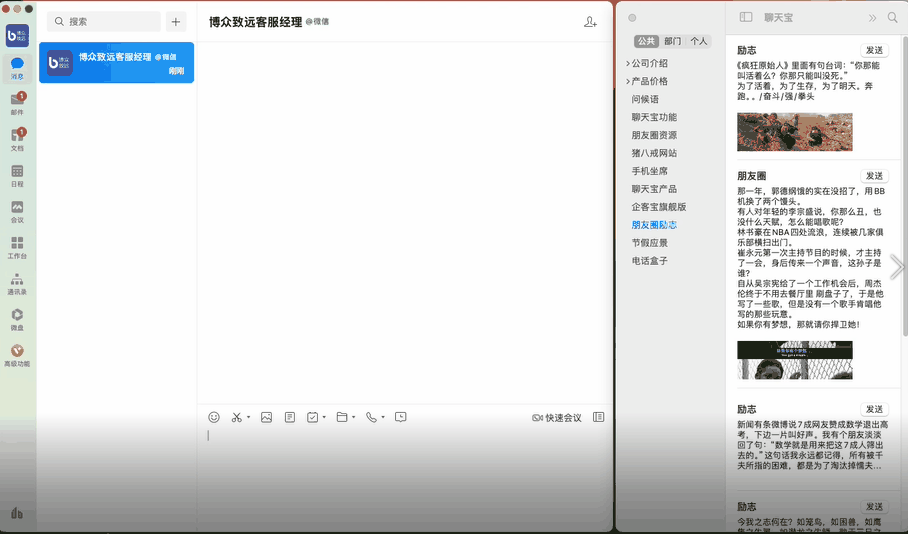
Task: Open the 邮件 mail section in sidebar
Action: coord(17,102)
